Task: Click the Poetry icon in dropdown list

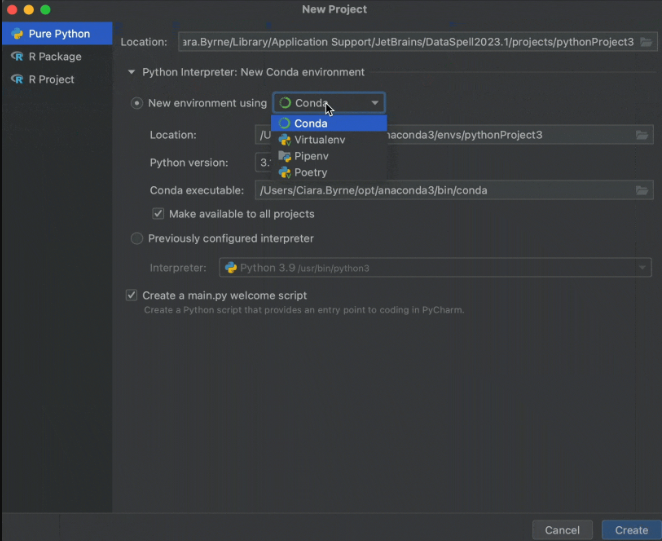Action: pos(285,172)
